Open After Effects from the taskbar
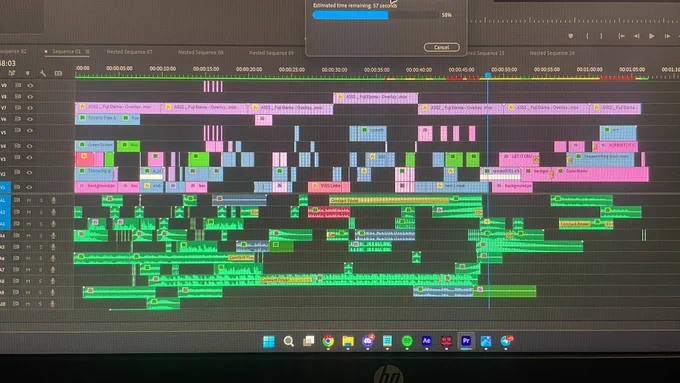680x383 pixels. coord(426,341)
